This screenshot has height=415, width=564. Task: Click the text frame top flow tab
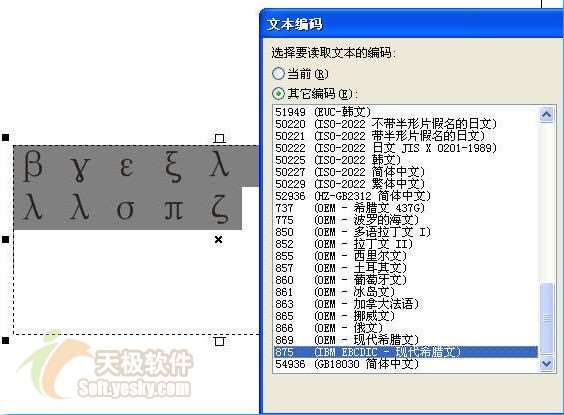pos(219,138)
